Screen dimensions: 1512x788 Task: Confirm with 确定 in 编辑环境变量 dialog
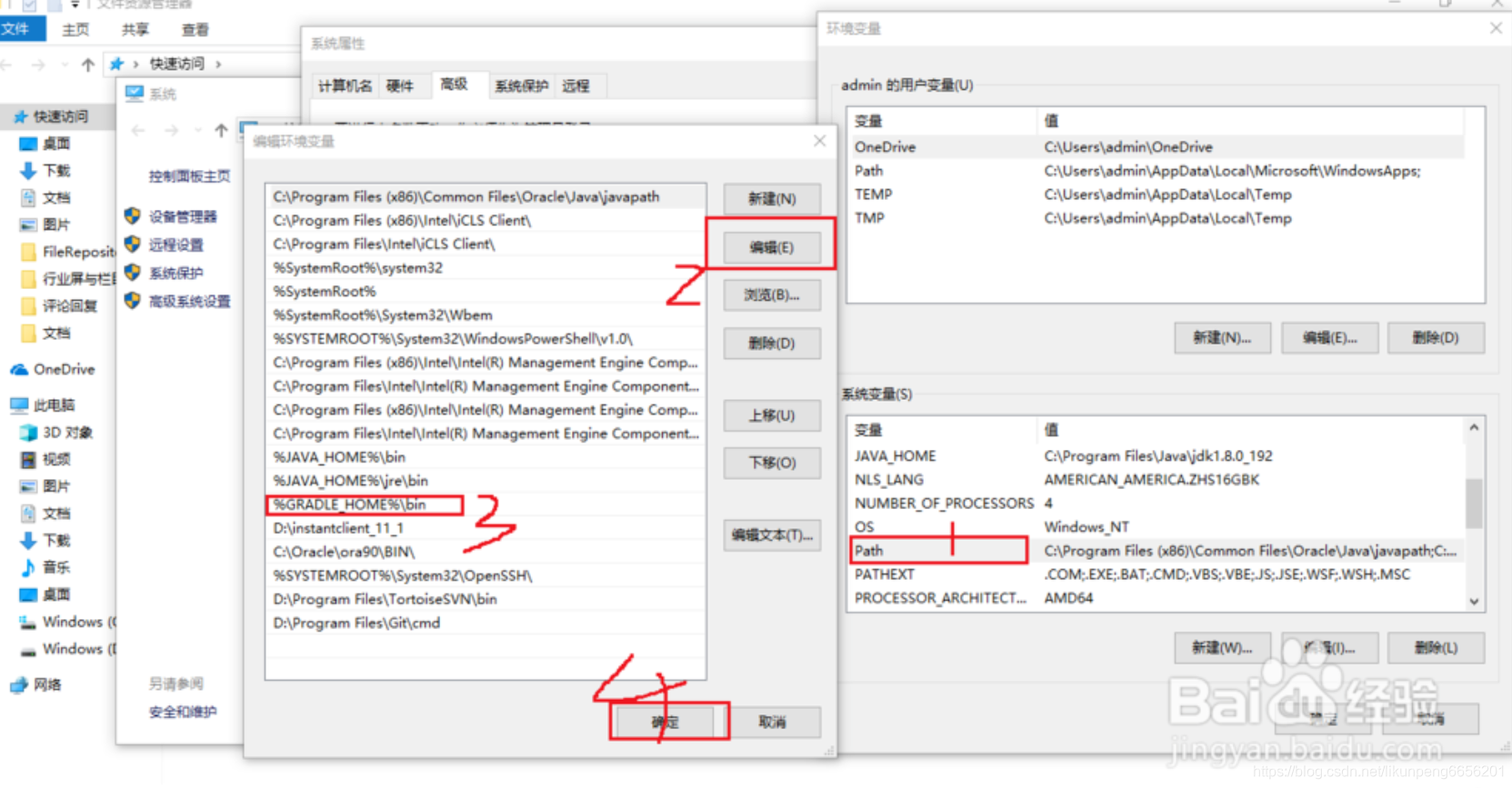point(666,722)
